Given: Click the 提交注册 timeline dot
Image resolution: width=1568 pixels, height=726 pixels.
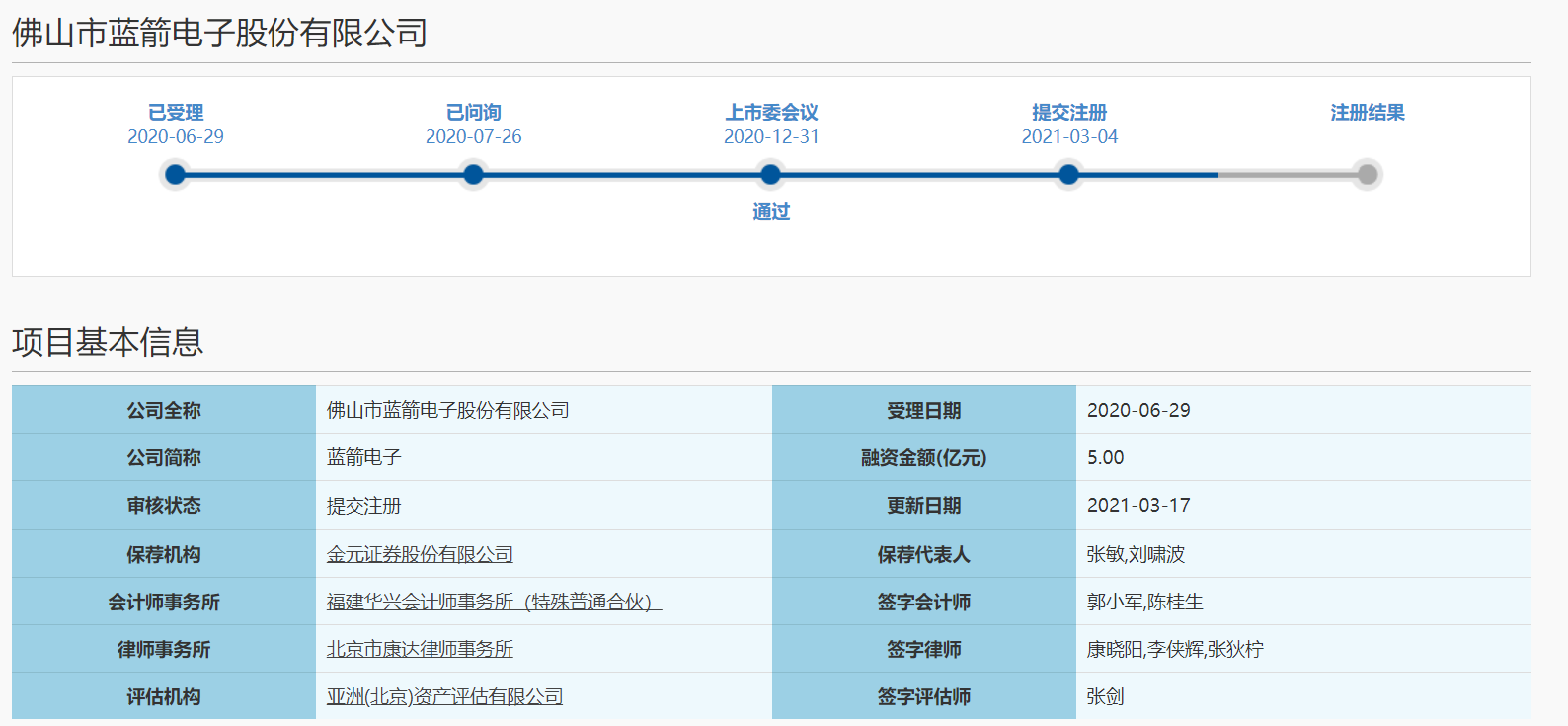Looking at the screenshot, I should 1068,175.
